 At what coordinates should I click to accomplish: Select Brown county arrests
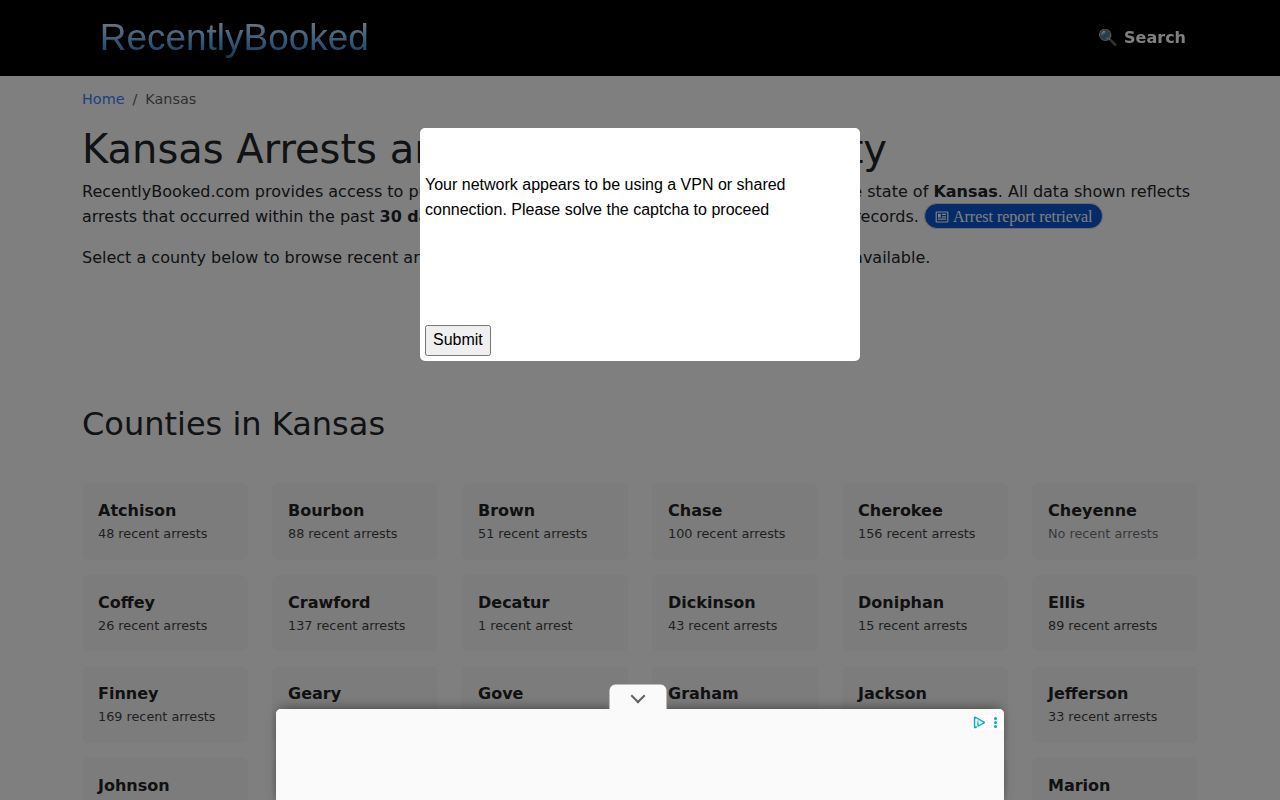[x=545, y=521]
